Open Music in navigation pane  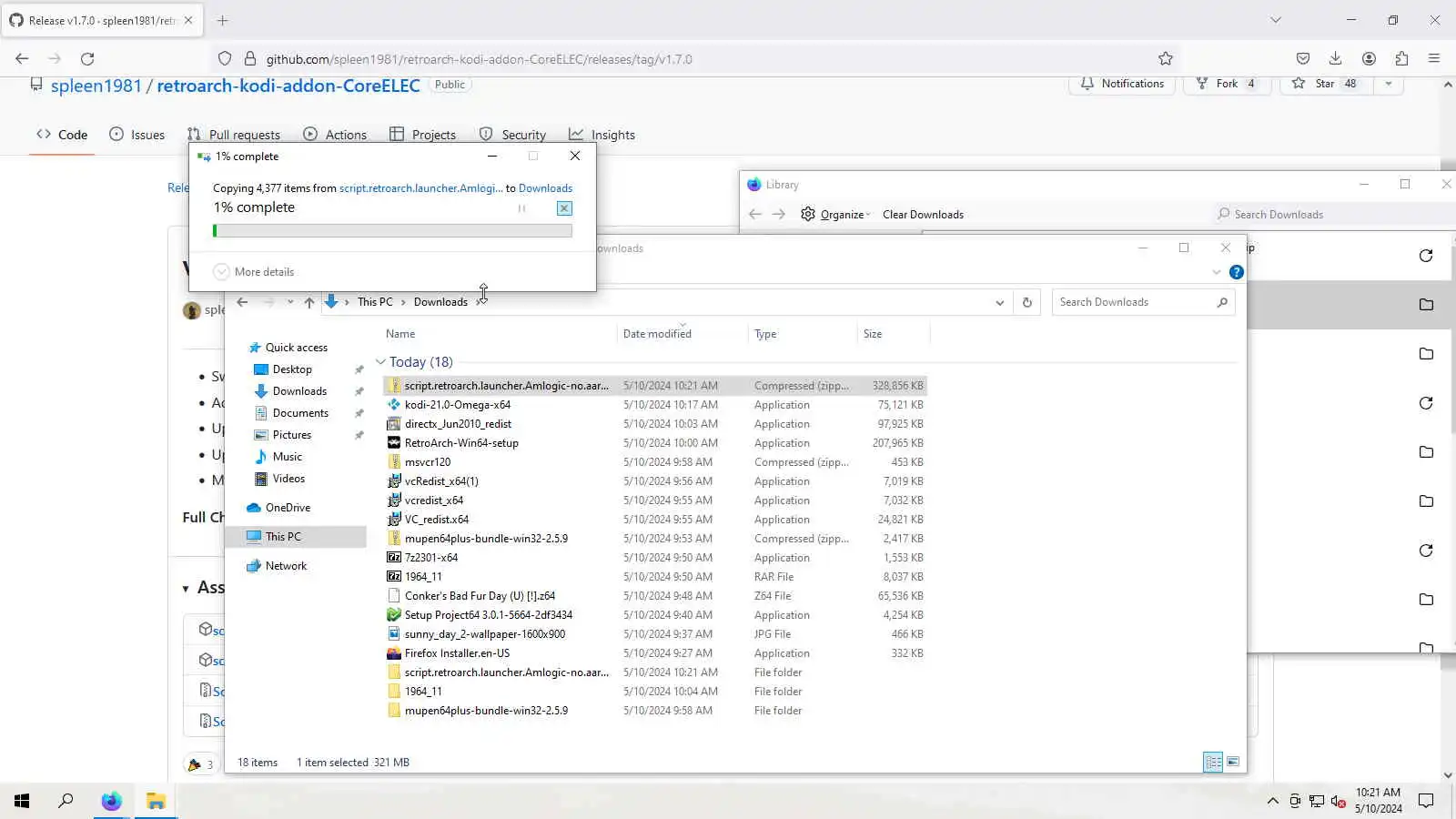[288, 457]
